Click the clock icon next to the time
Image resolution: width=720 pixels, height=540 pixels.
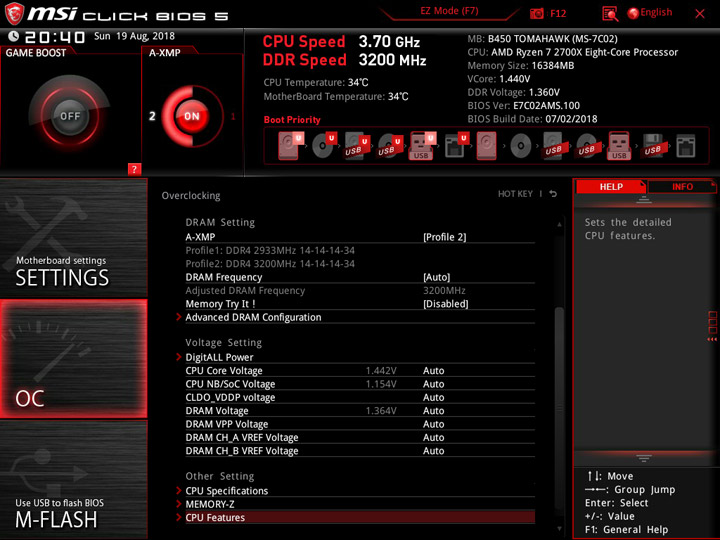13,36
